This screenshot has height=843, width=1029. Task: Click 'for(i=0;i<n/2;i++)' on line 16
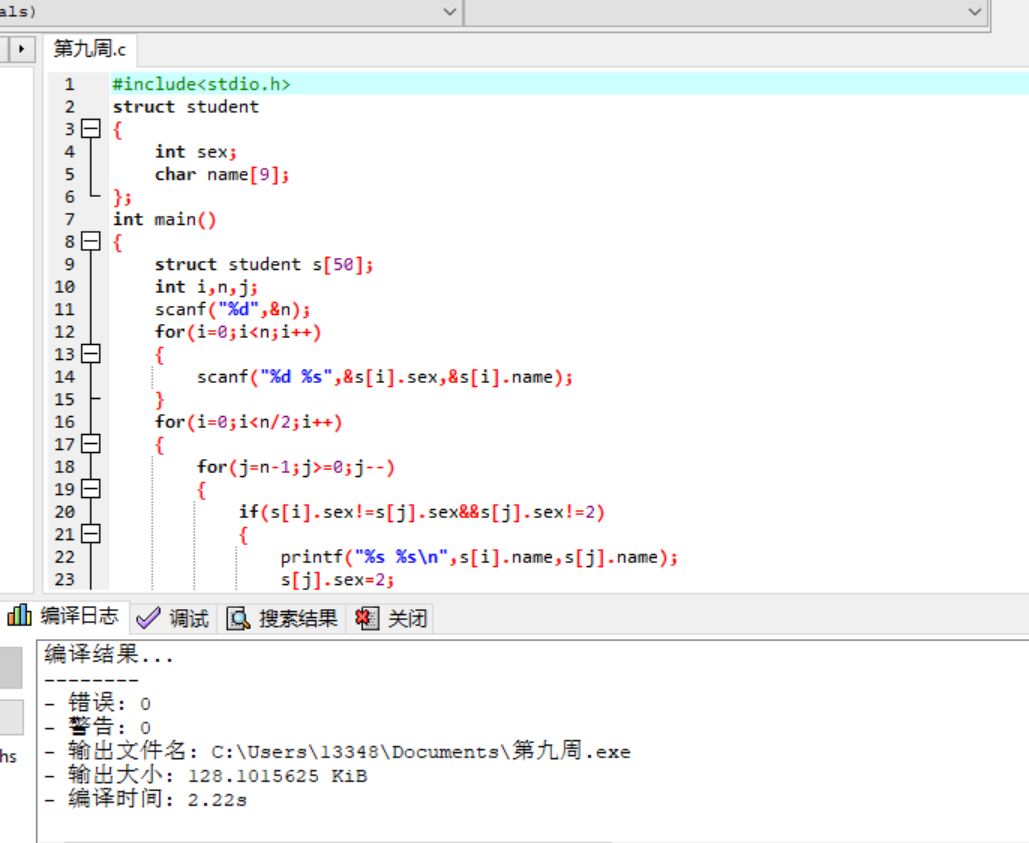pos(248,422)
